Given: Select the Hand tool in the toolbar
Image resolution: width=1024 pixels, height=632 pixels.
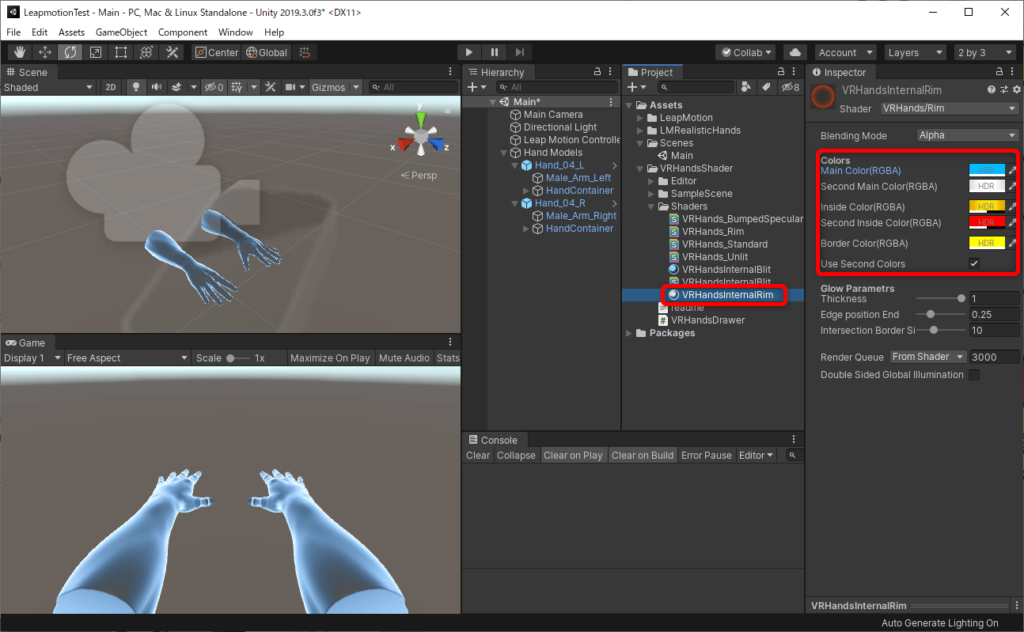Looking at the screenshot, I should coord(20,52).
